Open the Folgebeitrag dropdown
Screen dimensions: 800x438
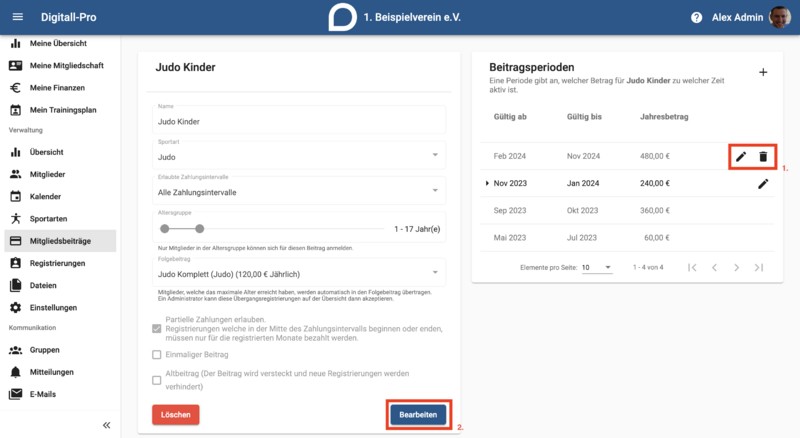tap(298, 272)
